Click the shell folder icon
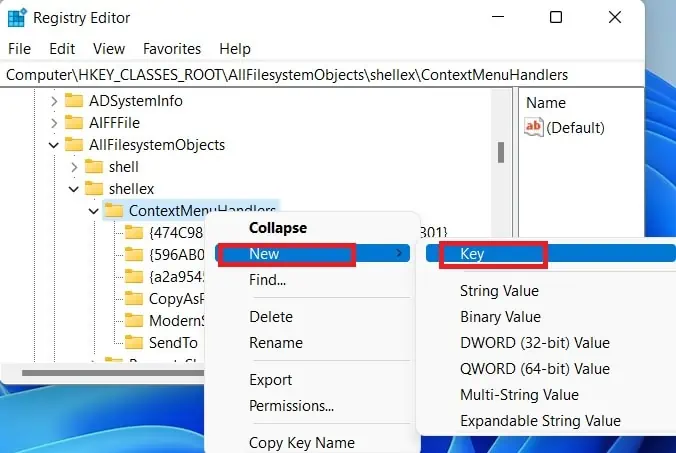This screenshot has height=453, width=676. click(94, 166)
